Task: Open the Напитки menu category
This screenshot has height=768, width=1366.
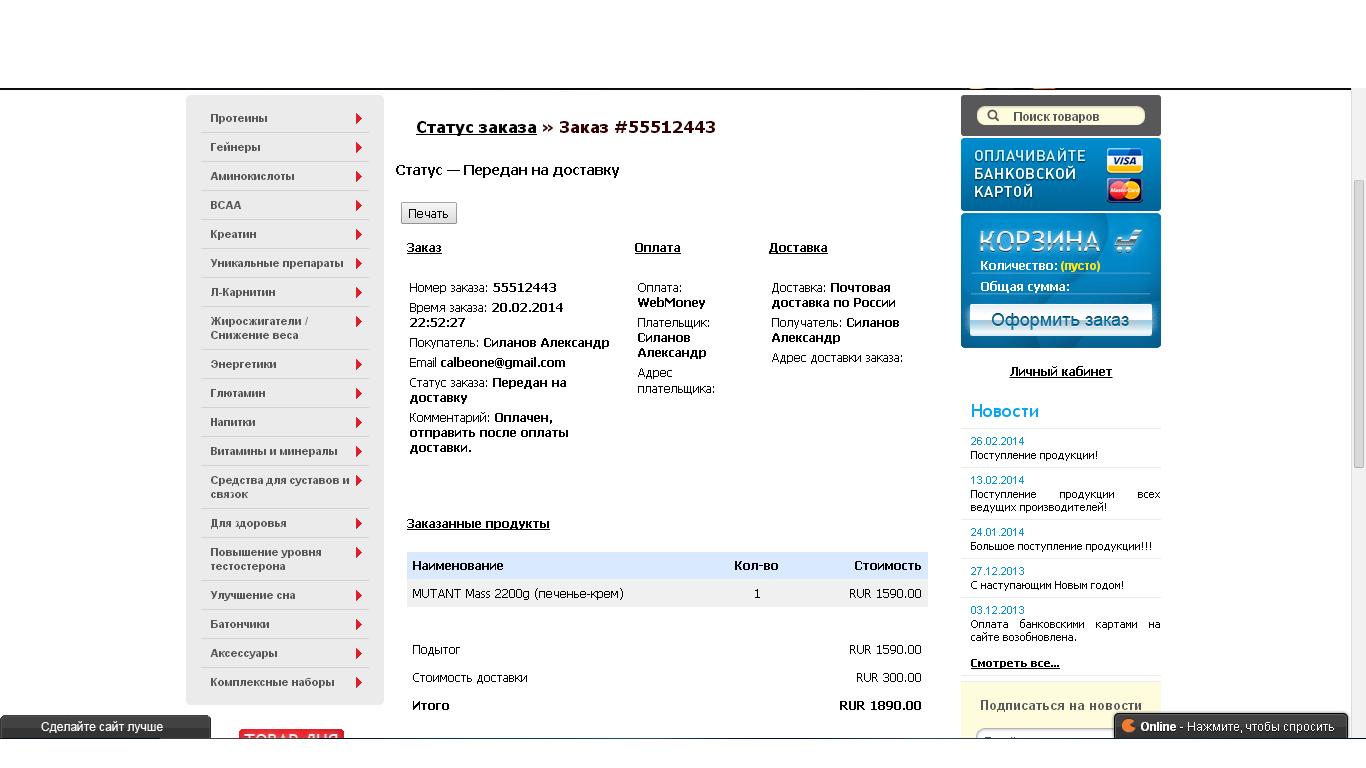Action: point(233,422)
